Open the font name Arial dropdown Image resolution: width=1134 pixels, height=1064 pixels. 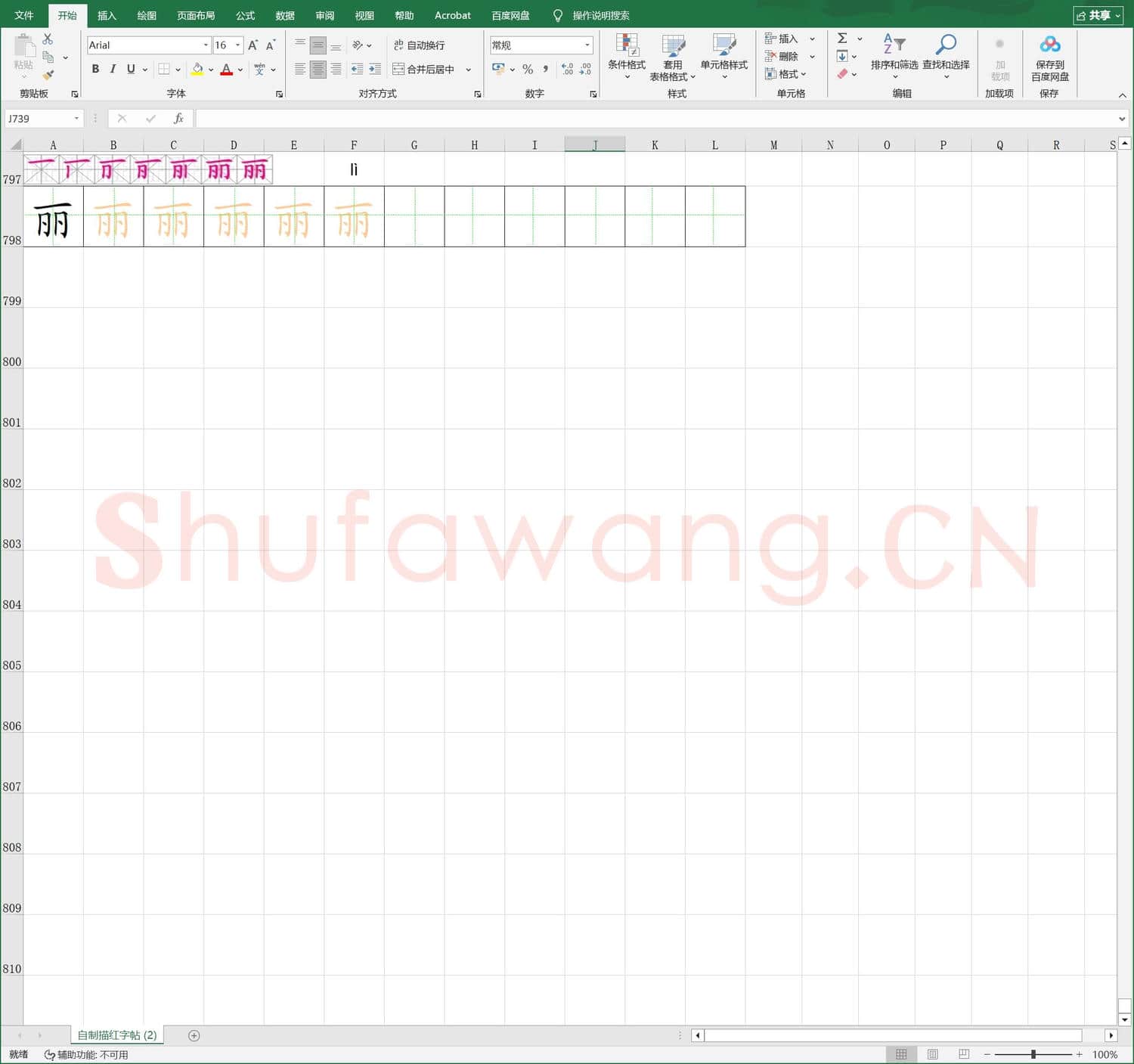(206, 45)
